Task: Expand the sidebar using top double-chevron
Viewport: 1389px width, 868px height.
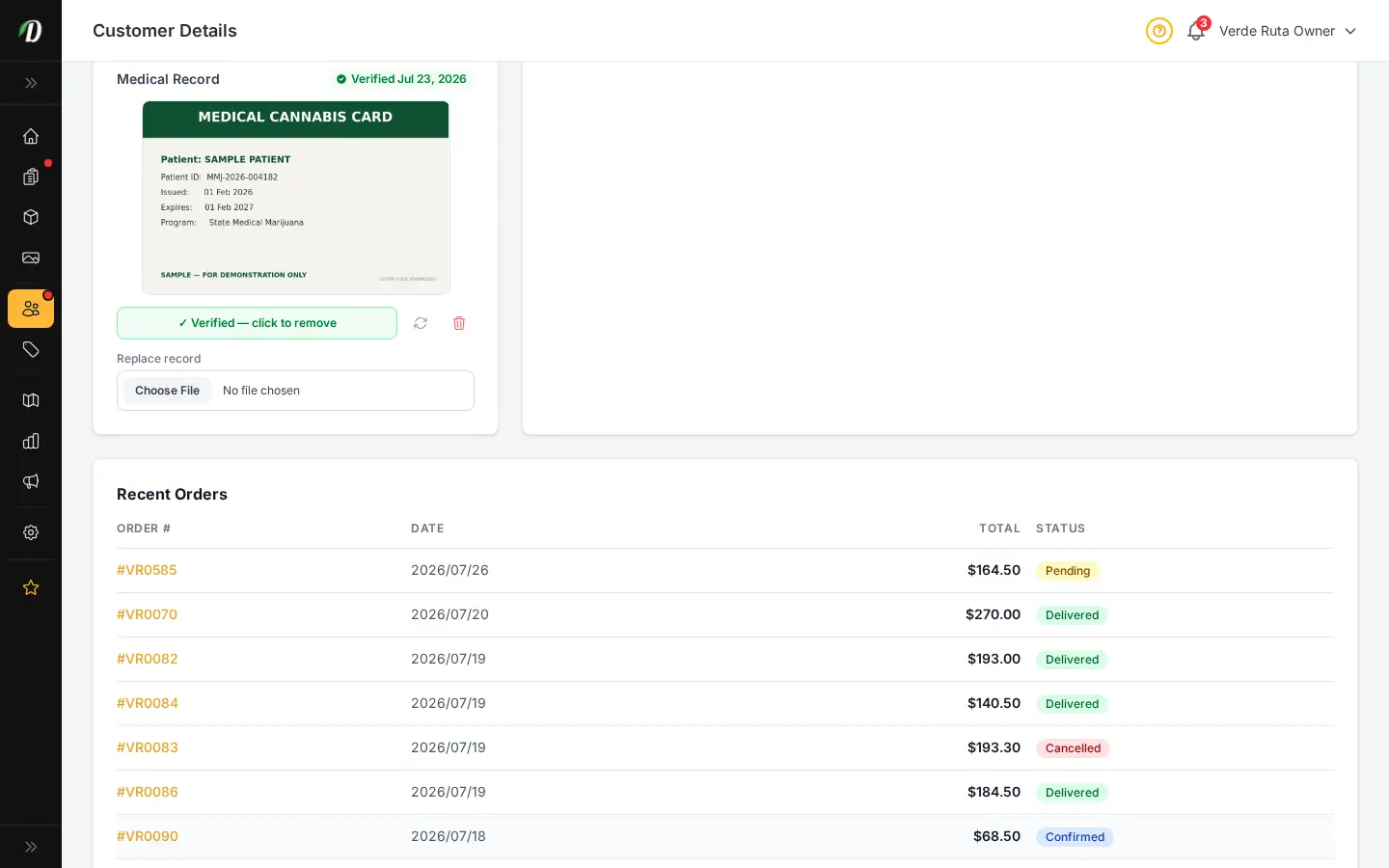Action: [x=31, y=83]
